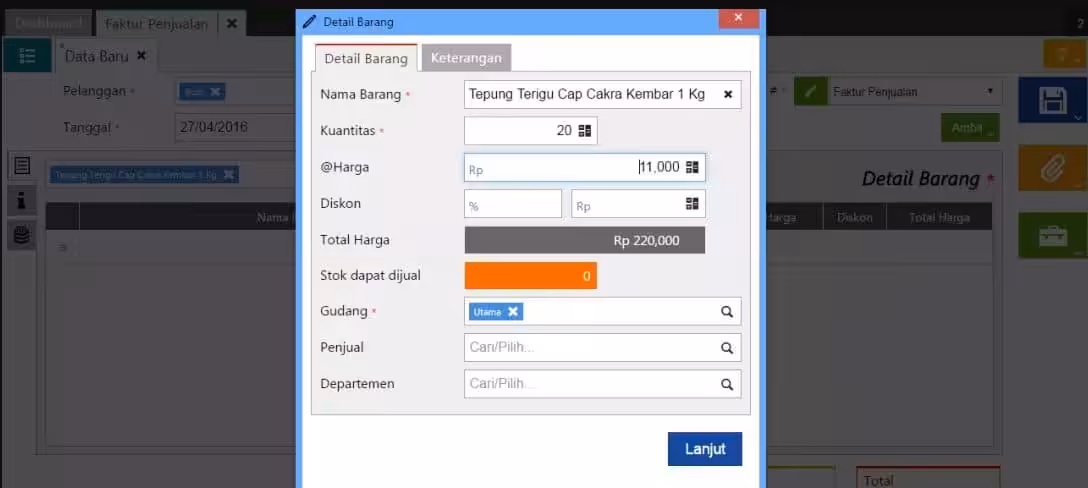The image size is (1088, 488).
Task: Click the Kuantitas field showing 20
Action: coord(531,131)
